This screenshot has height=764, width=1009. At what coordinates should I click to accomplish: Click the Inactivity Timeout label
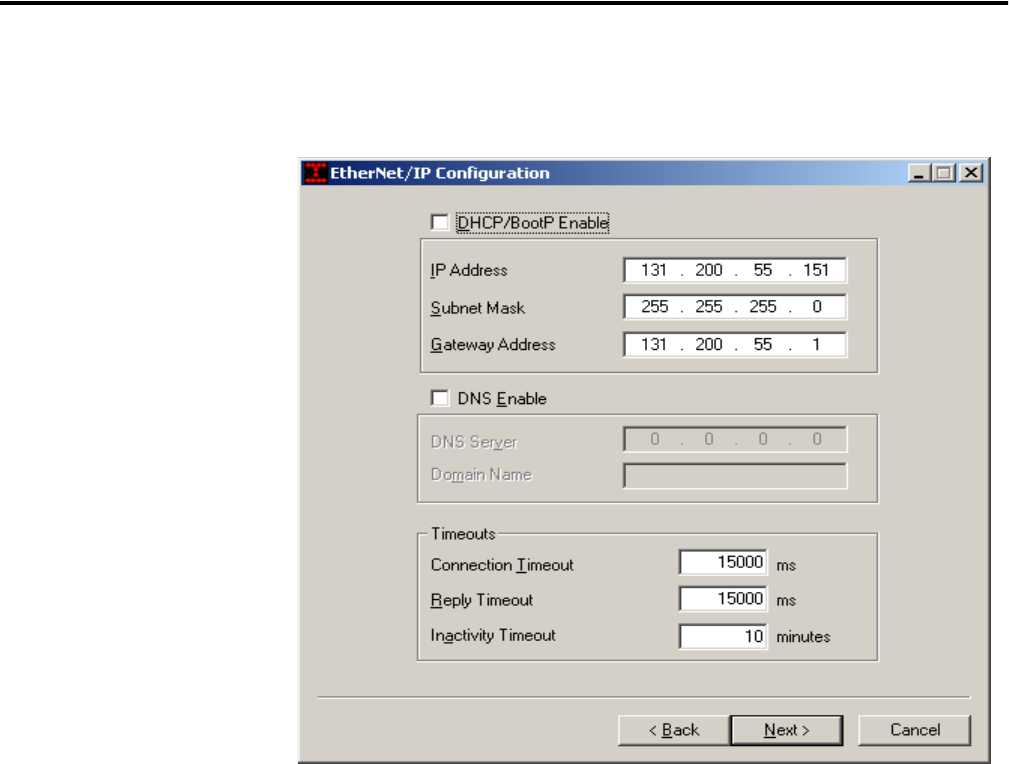click(x=493, y=636)
